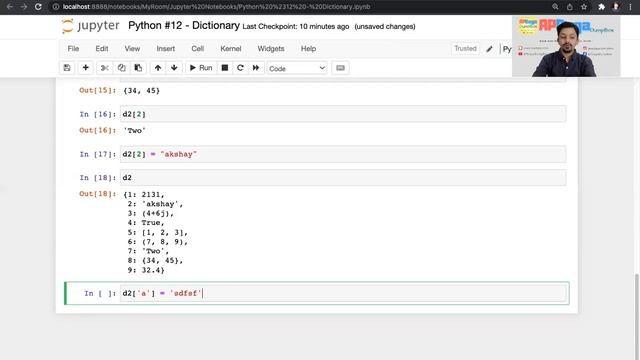Click browser forward arrow
This screenshot has height=360, width=640.
pos(24,7)
